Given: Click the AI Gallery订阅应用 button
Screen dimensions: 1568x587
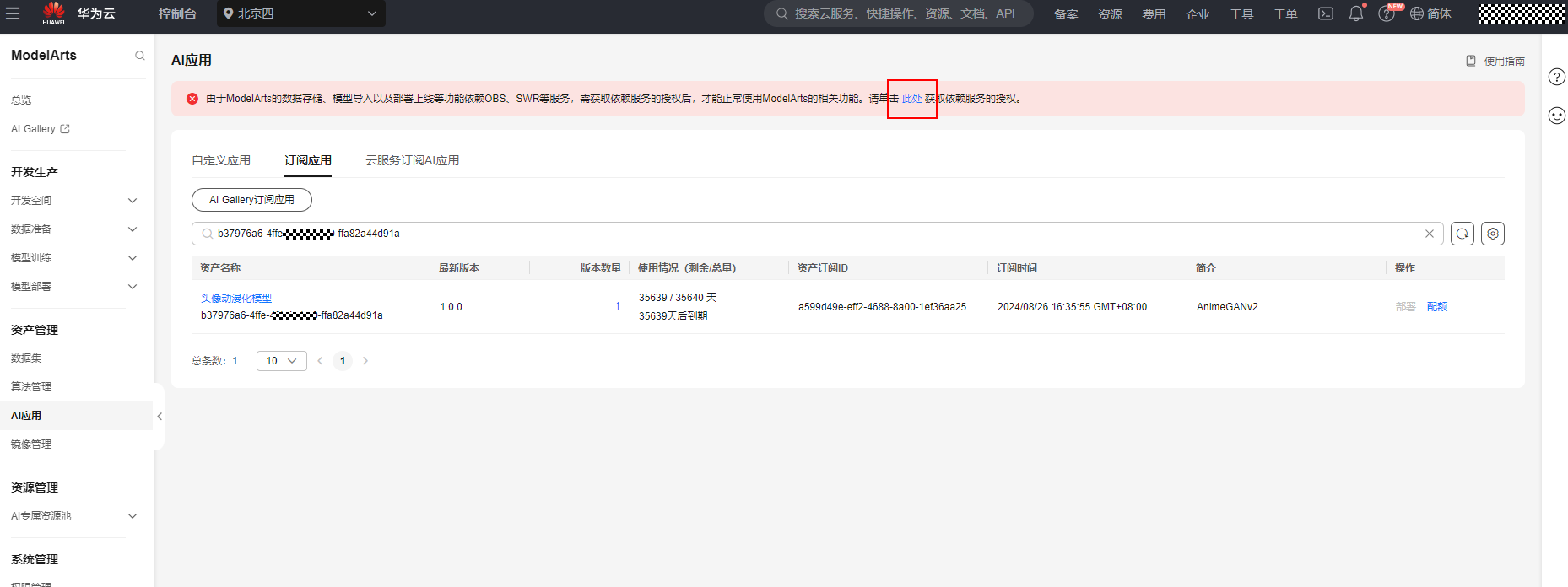Looking at the screenshot, I should pyautogui.click(x=251, y=200).
